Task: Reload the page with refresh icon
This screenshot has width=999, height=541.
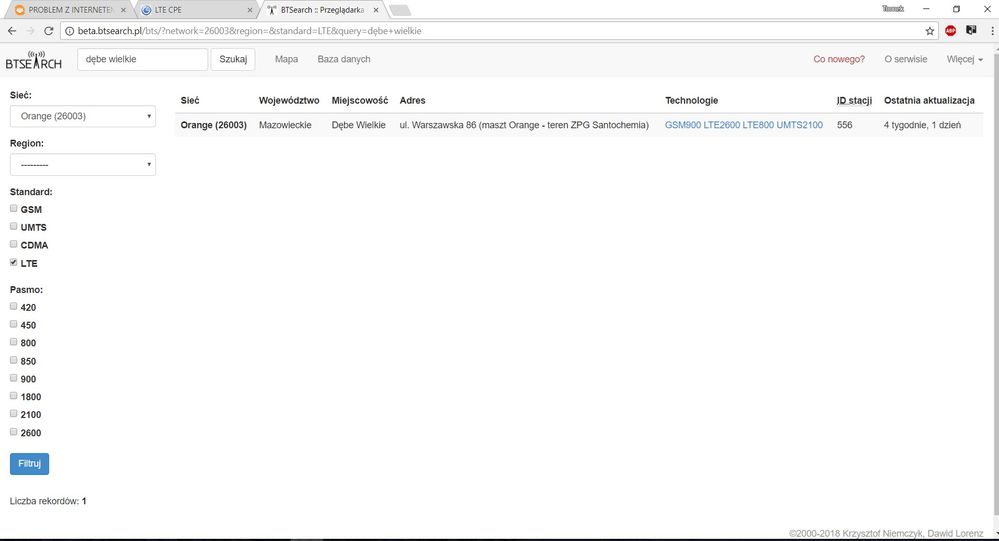Action: click(x=48, y=31)
